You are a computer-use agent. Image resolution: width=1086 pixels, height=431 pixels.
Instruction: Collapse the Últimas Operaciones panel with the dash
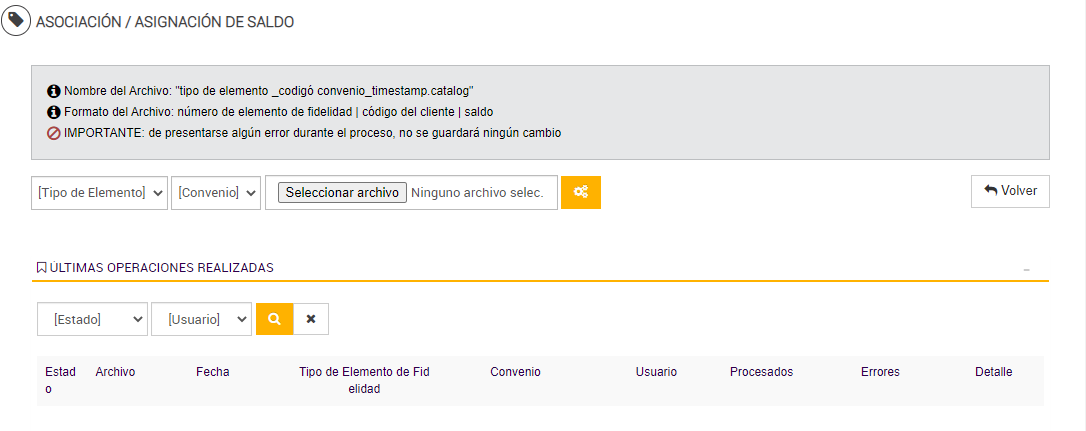[1026, 269]
